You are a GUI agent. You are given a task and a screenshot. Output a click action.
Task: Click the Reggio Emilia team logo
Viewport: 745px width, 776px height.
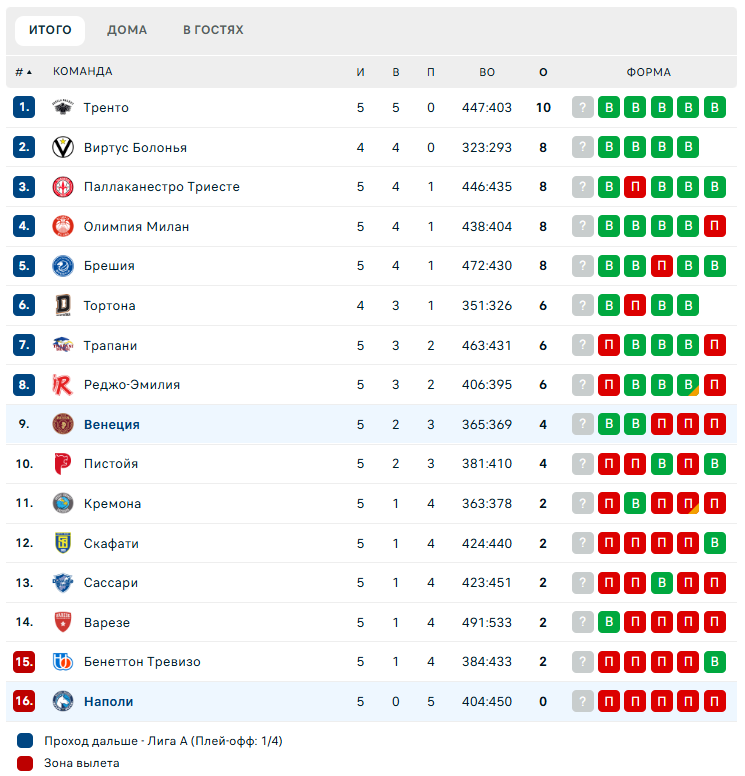pos(63,385)
